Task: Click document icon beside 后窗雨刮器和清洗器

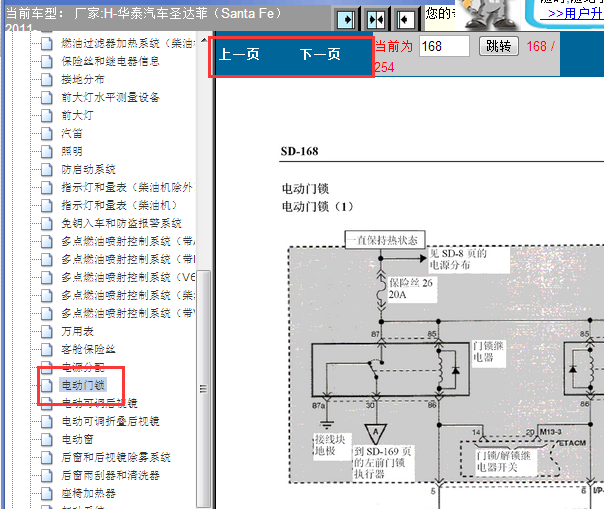Action: click(47, 475)
